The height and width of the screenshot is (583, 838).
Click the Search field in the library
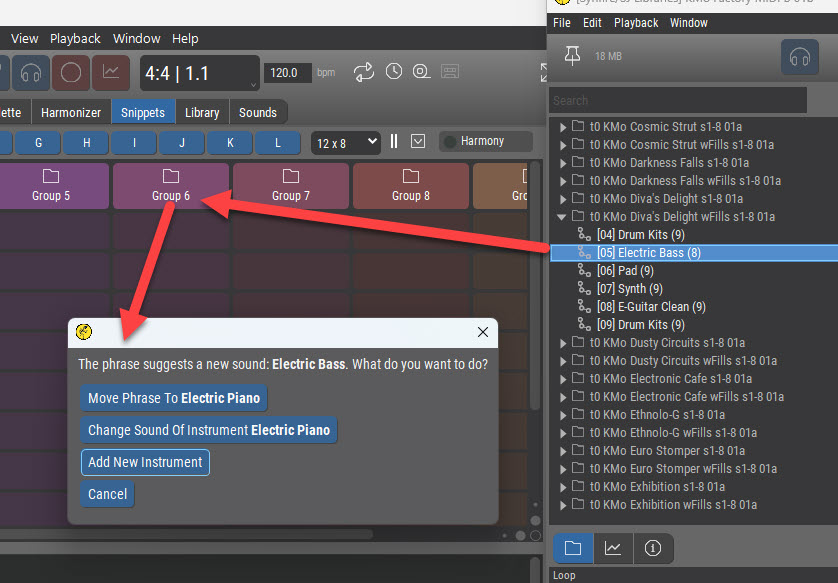(x=678, y=100)
